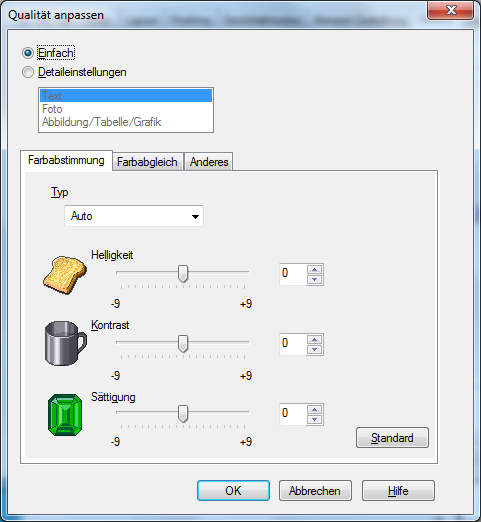Viewport: 481px width, 522px height.
Task: Increase Helligkeit with the up arrow
Action: [314, 269]
